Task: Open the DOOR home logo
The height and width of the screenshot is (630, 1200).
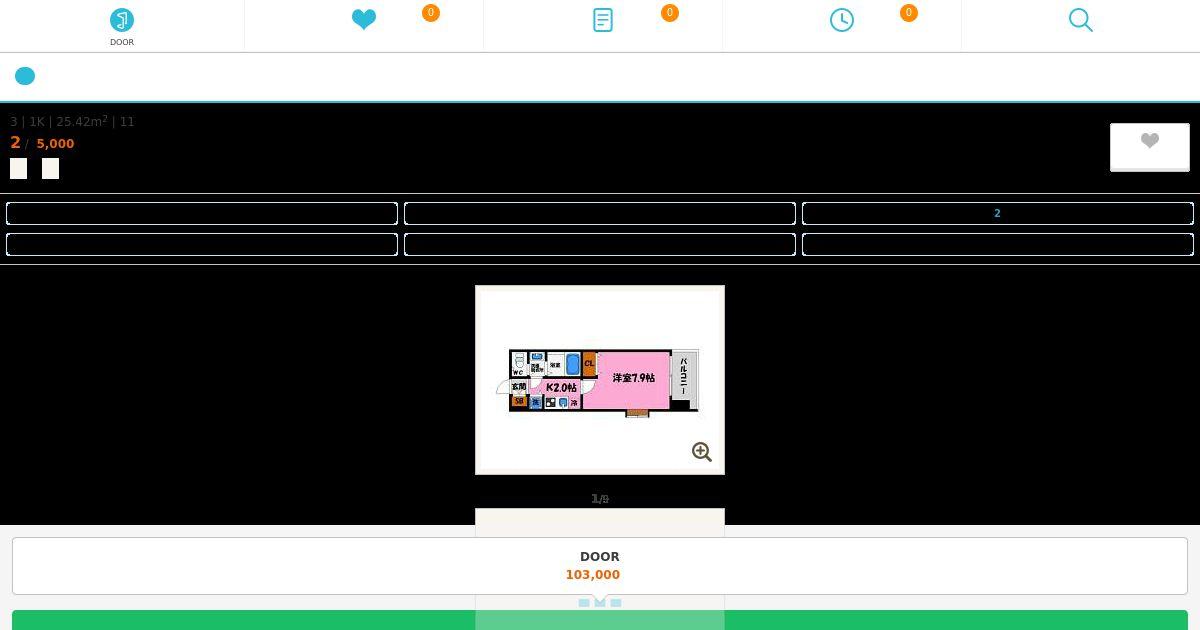Action: (x=122, y=27)
